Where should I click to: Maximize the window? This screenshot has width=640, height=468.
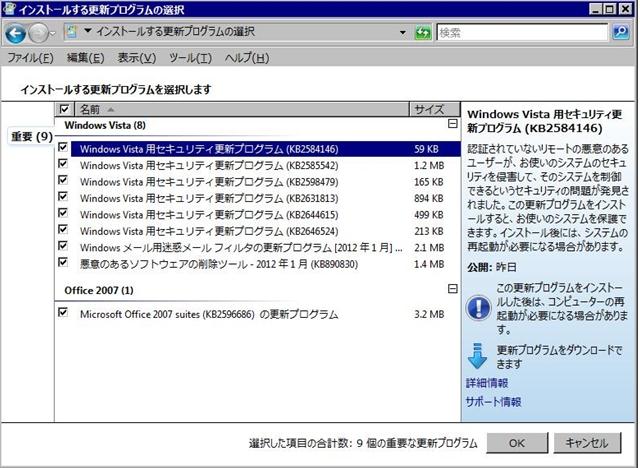610,9
